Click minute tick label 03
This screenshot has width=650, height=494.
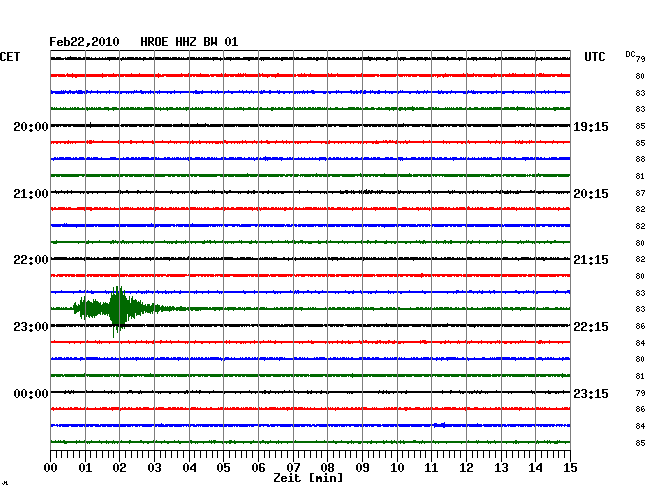pos(154,467)
